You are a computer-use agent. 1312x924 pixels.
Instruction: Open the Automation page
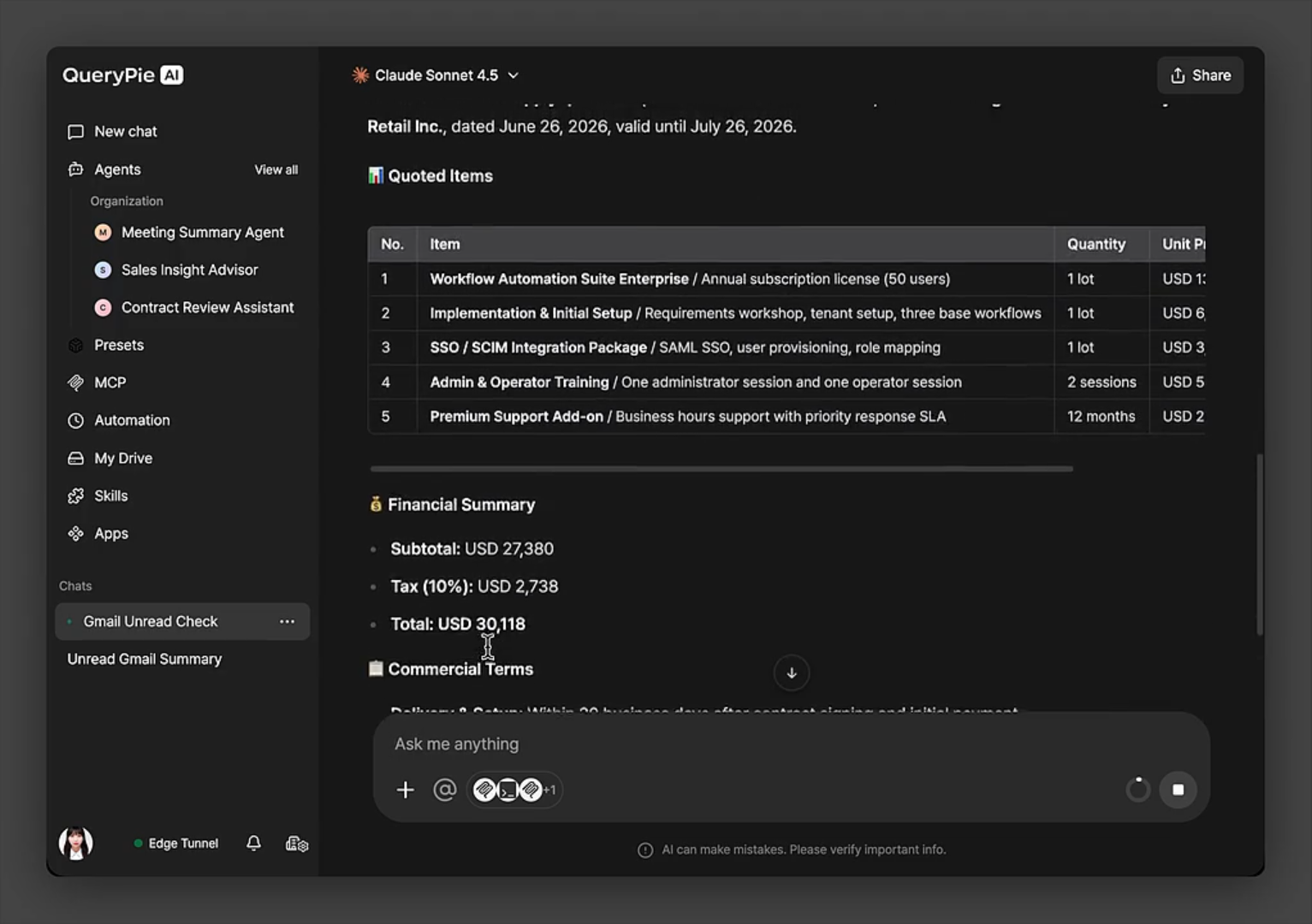119,420
